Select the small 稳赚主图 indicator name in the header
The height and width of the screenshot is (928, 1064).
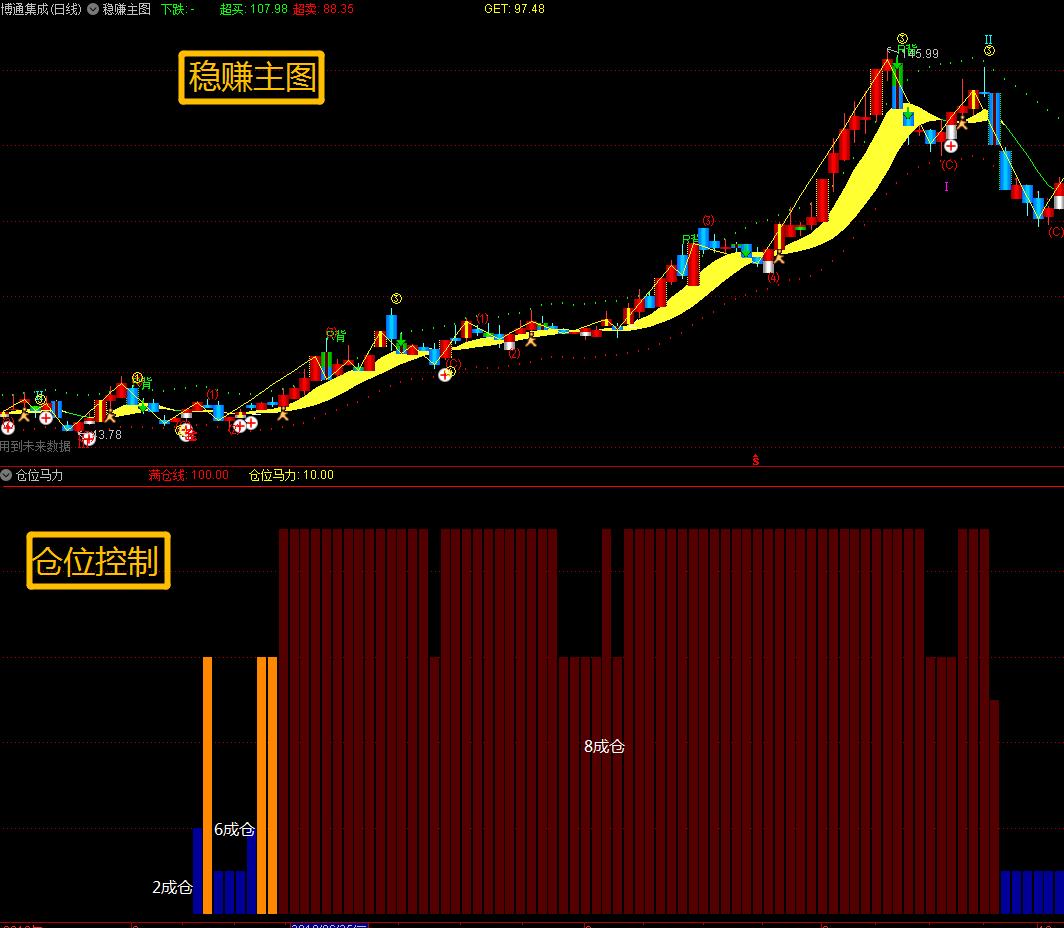tap(126, 9)
